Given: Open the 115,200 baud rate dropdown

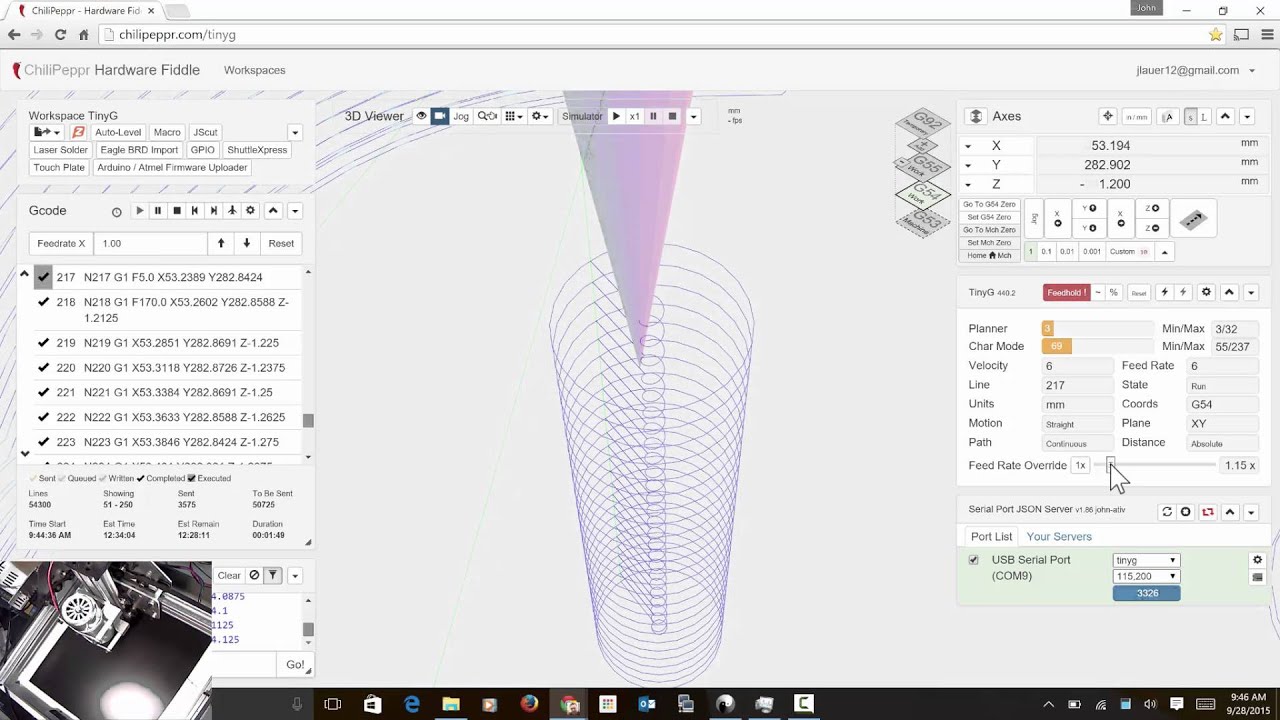Looking at the screenshot, I should pos(1146,576).
